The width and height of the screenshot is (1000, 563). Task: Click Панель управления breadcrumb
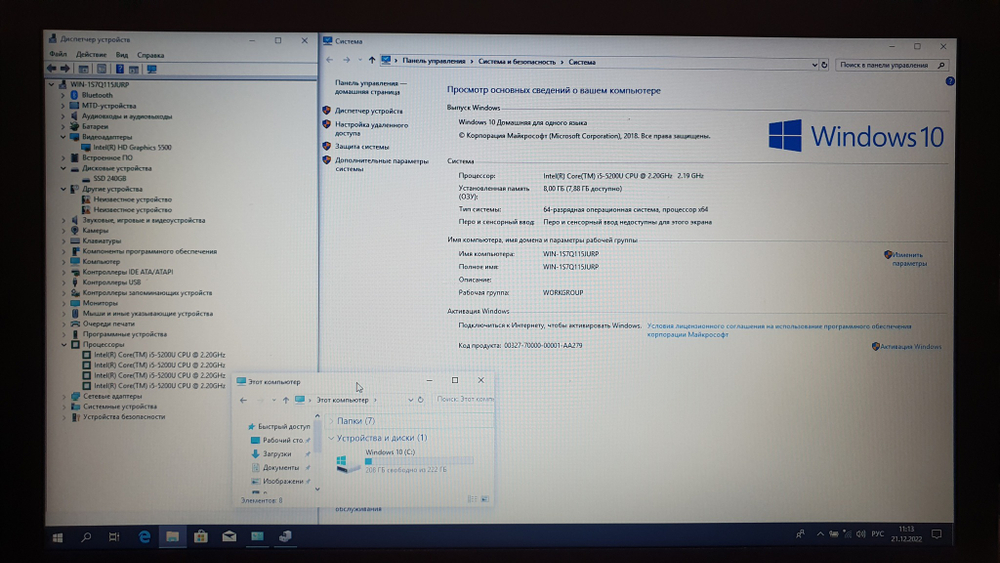(434, 61)
